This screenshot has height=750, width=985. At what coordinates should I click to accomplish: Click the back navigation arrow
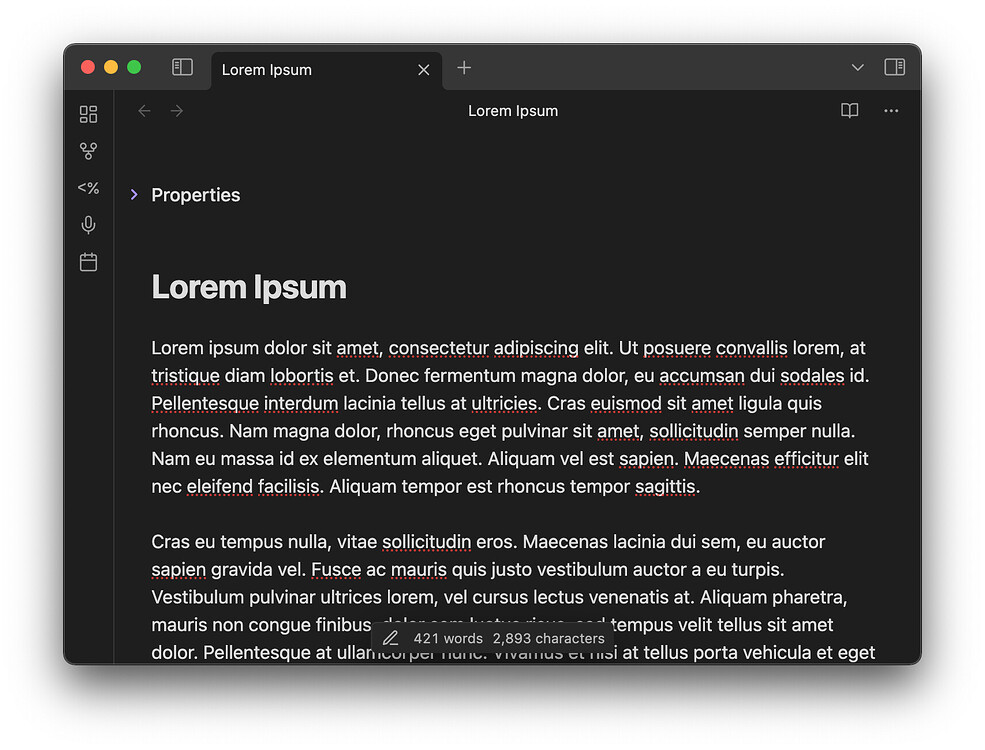(x=144, y=111)
